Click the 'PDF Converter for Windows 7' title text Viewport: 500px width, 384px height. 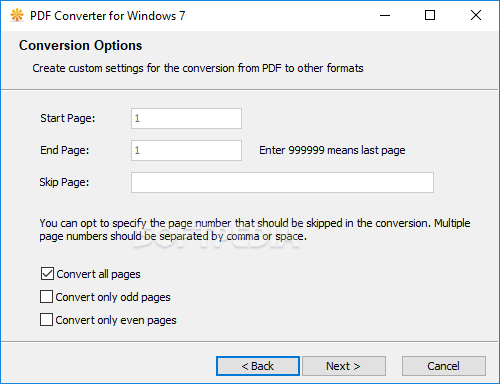[x=108, y=16]
